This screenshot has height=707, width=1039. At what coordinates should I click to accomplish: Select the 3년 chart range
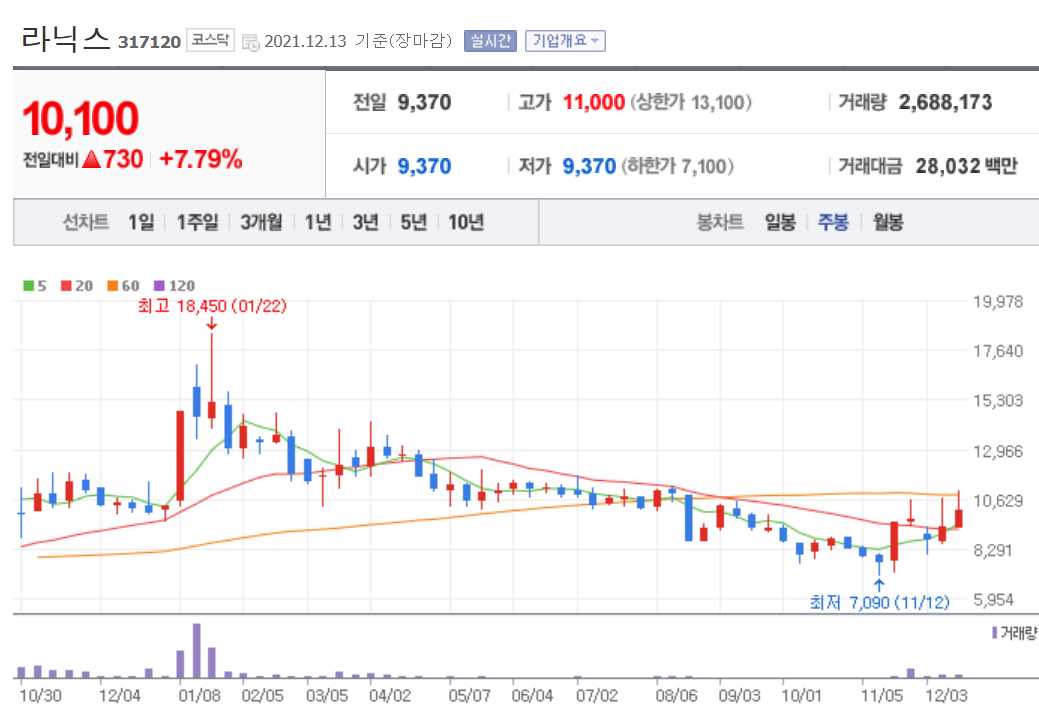[x=366, y=222]
